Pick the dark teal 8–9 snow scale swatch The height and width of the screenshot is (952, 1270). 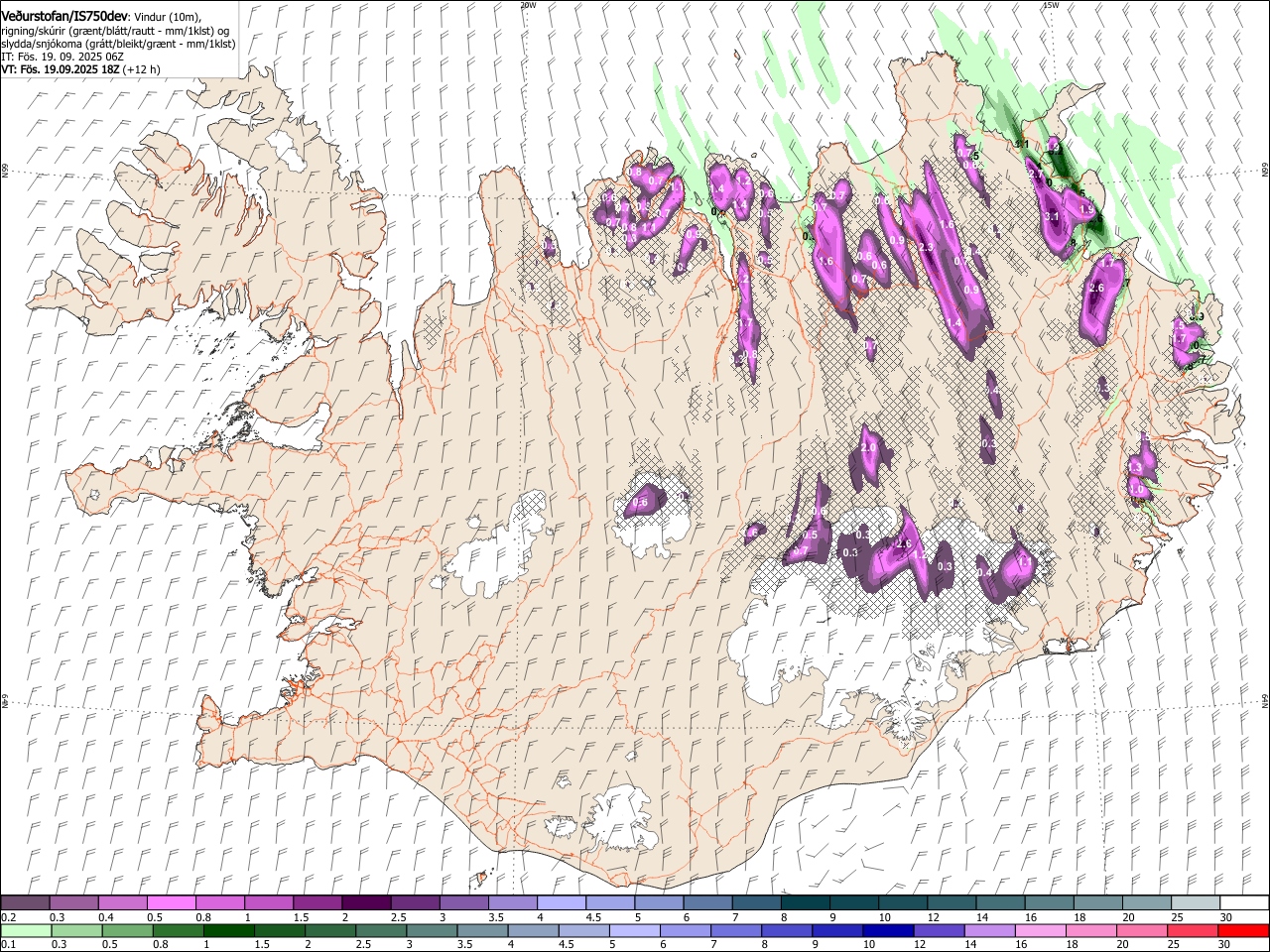(x=805, y=903)
